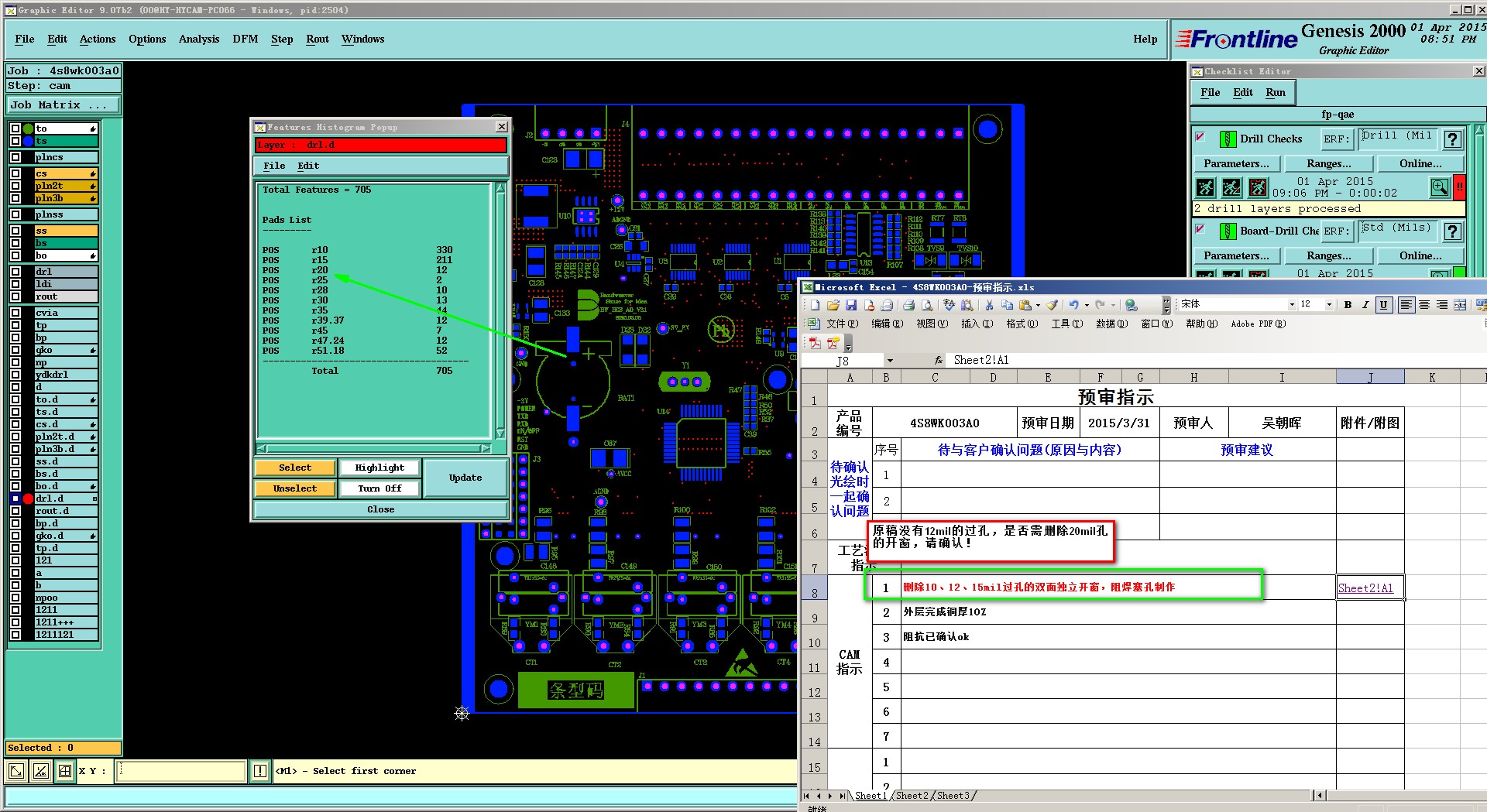Expand PDF toolbar options arrow

point(848,344)
